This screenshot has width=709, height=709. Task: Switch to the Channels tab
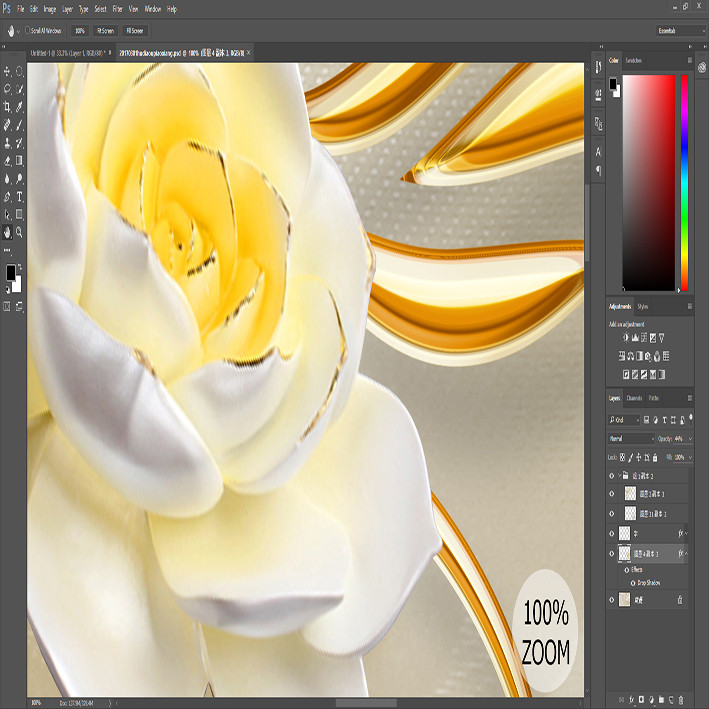[x=634, y=398]
